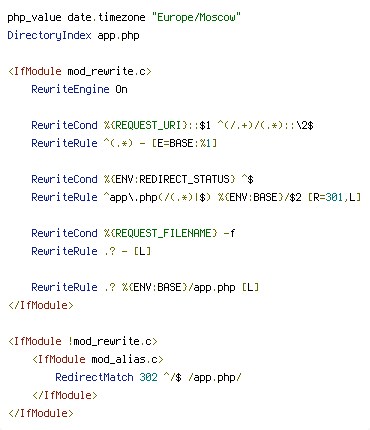Image resolution: width=370 pixels, height=430 pixels.
Task: Click the 301 redirect code in [R=301,L]
Action: 334,197
